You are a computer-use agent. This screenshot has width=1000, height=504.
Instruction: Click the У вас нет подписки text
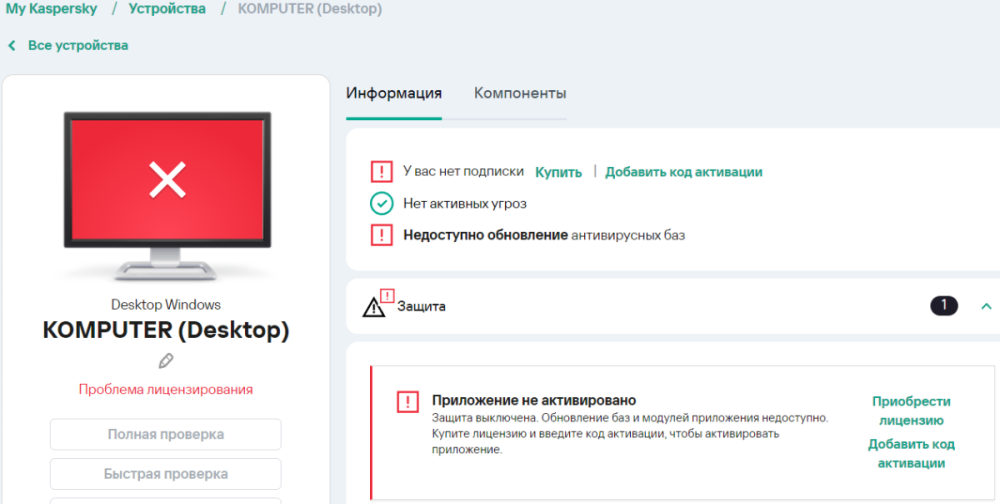(x=463, y=171)
